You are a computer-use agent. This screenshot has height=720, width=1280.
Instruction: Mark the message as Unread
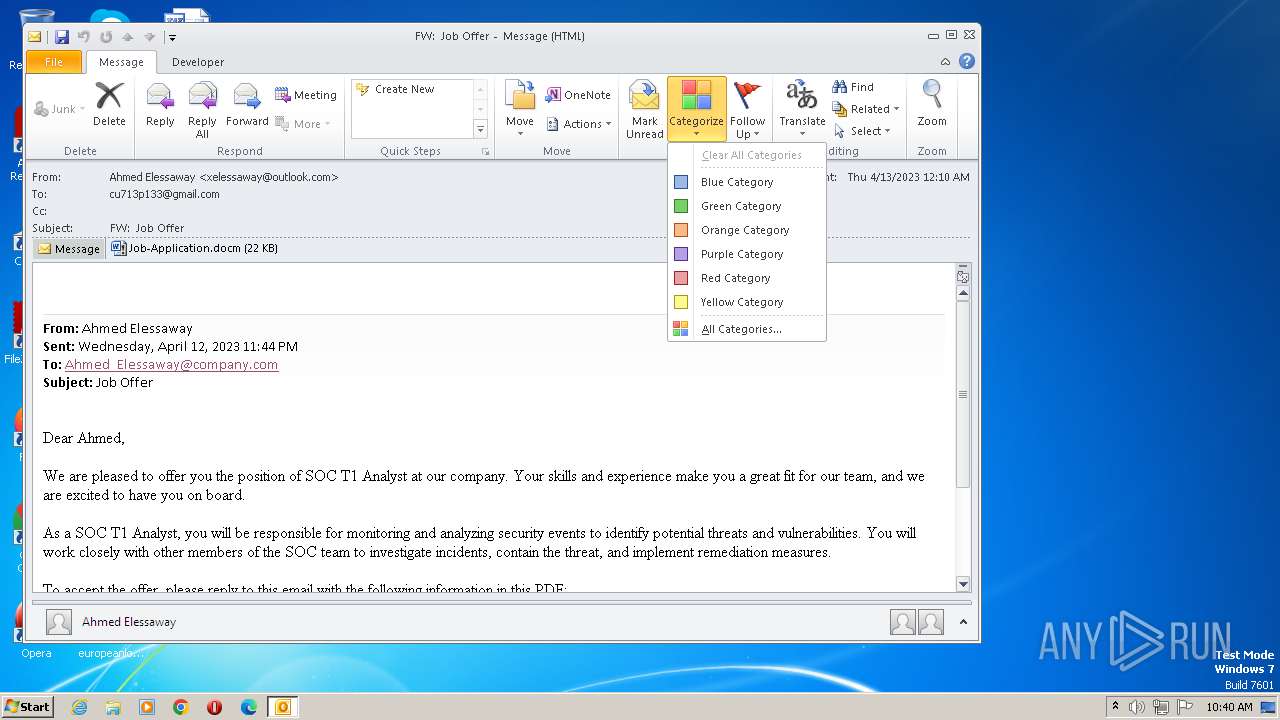click(645, 110)
